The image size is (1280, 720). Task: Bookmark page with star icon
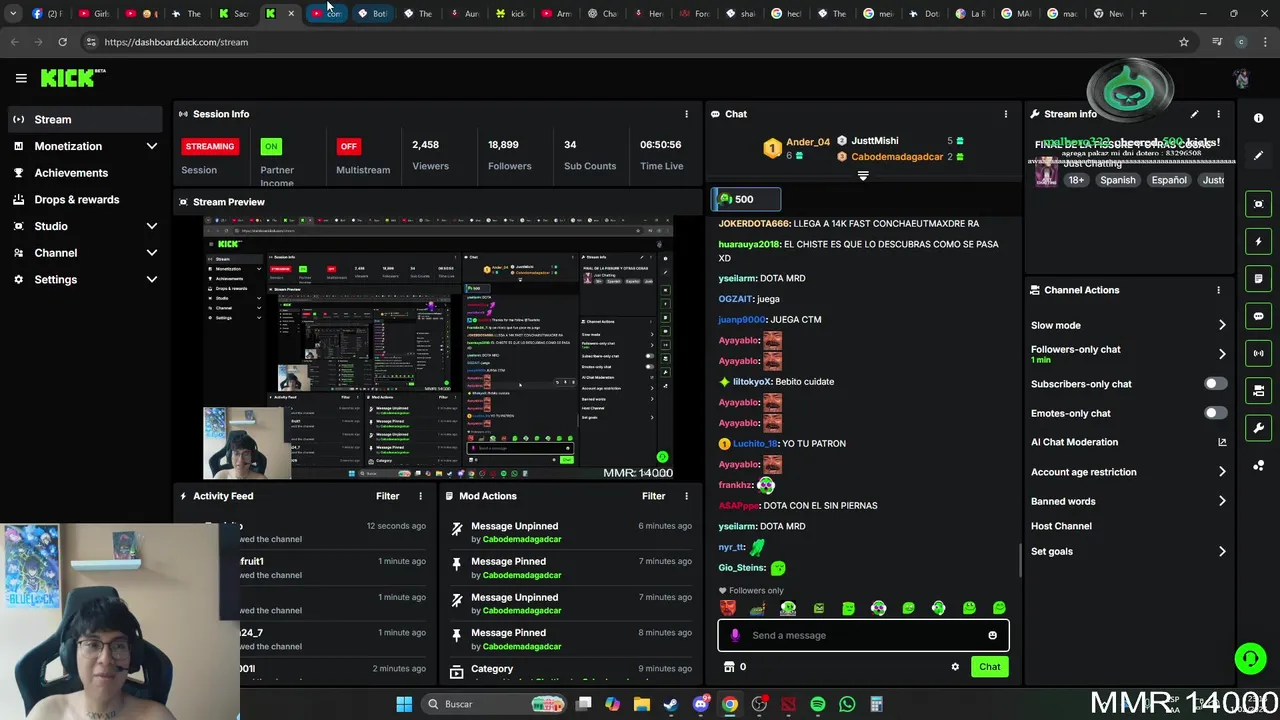(x=1184, y=42)
